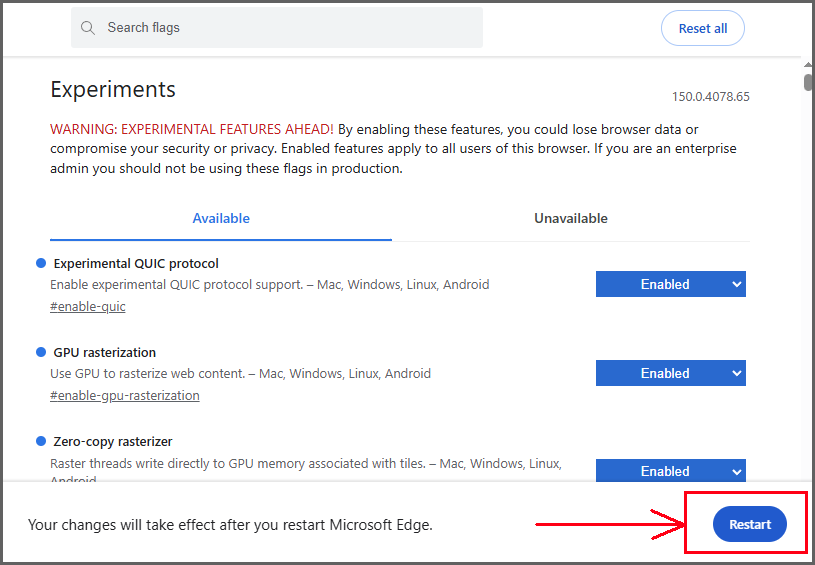Screen dimensions: 815x565
Task: Select the Zero-copy rasterizer title
Action: point(113,441)
